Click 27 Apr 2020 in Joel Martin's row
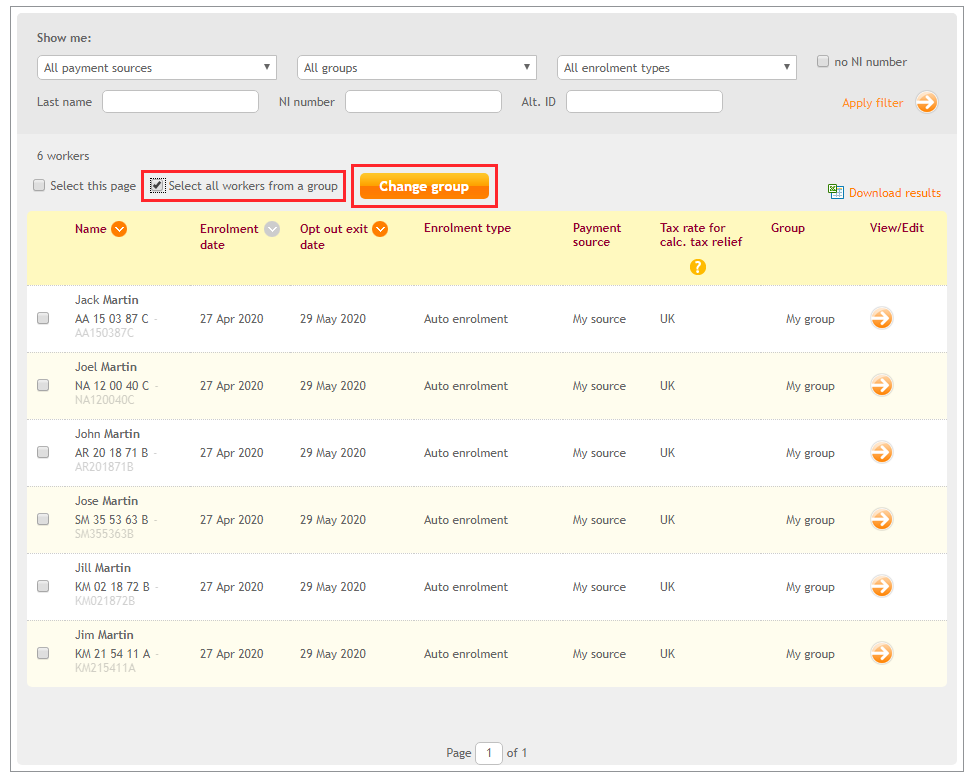 (x=231, y=386)
